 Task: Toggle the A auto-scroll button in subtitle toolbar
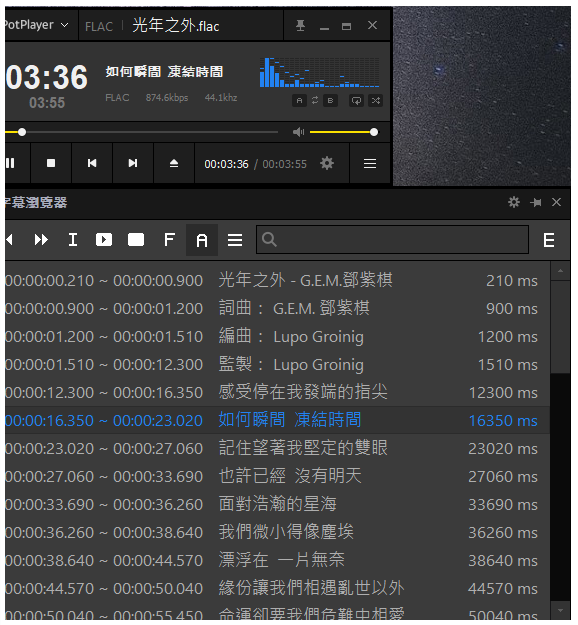(202, 240)
